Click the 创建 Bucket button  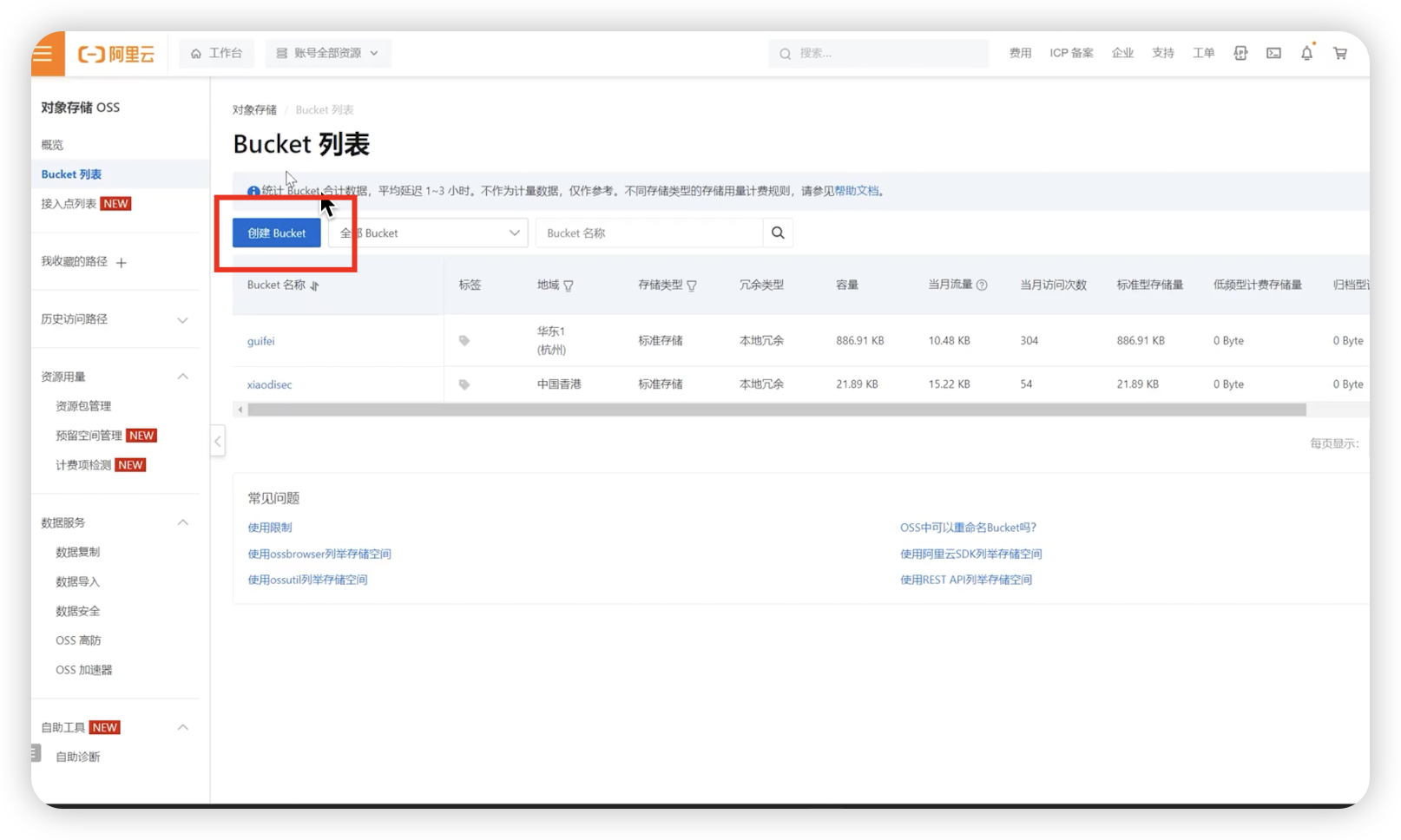(276, 233)
